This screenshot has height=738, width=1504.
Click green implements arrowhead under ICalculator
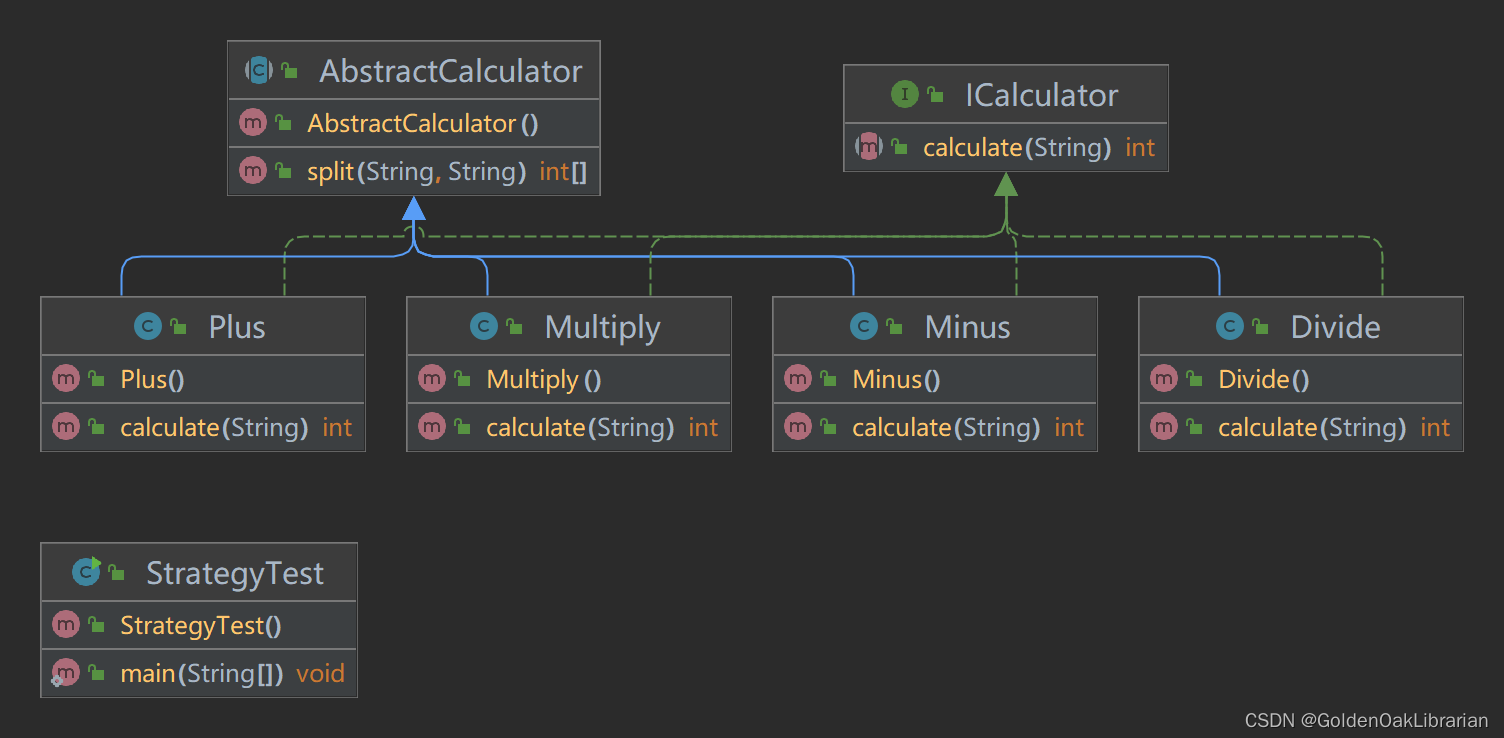(1006, 183)
